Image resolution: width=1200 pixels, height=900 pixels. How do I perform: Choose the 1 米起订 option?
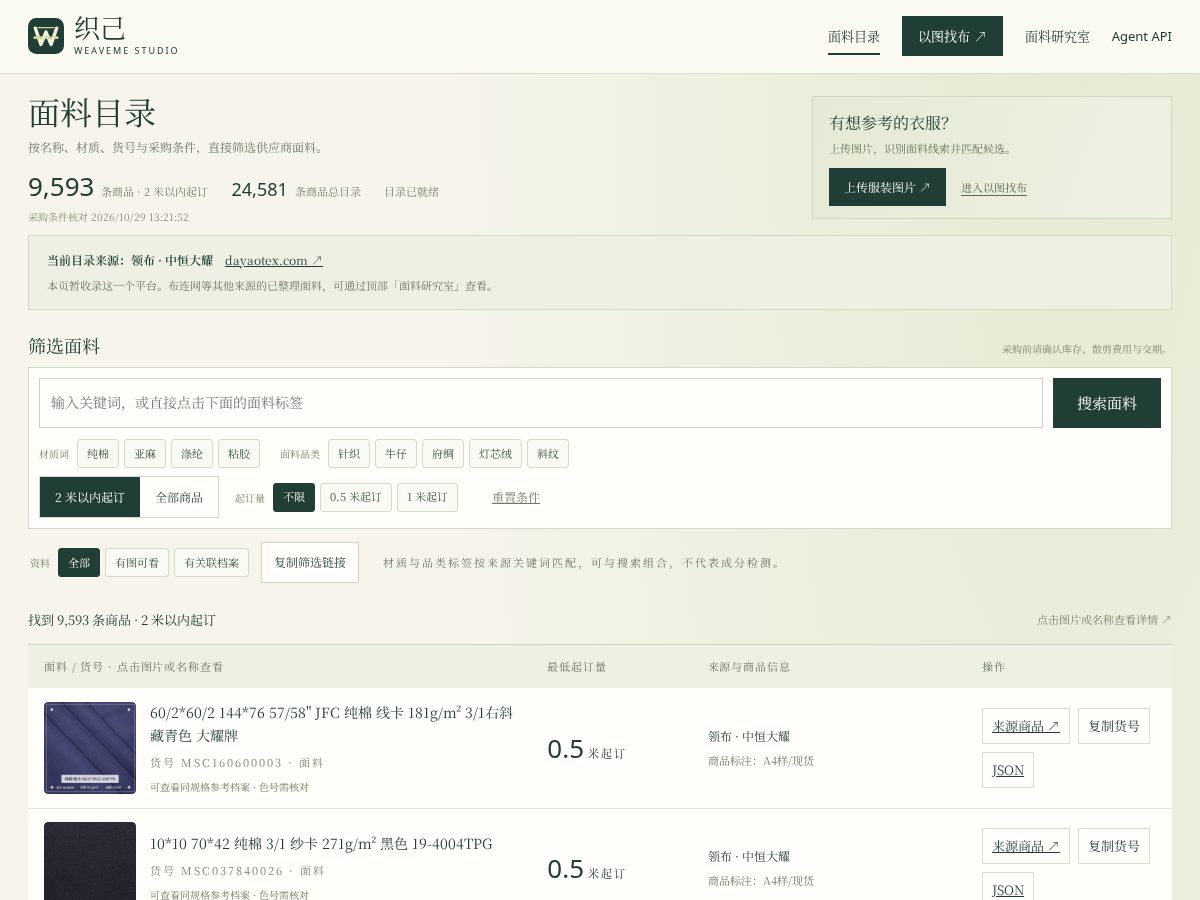427,497
